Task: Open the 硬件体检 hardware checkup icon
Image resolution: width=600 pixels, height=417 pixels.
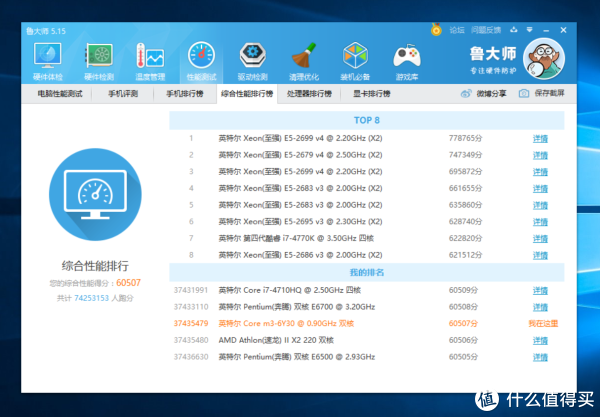Action: tap(47, 61)
